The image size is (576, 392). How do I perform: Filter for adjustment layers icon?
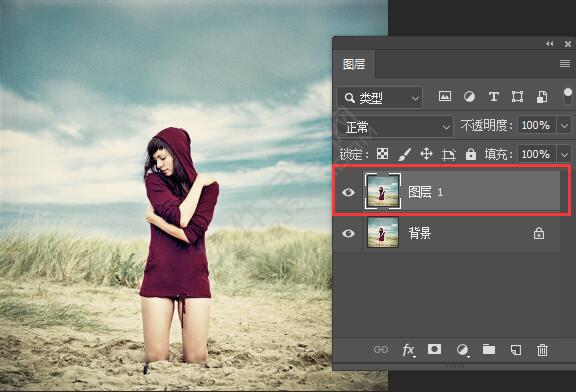(469, 97)
